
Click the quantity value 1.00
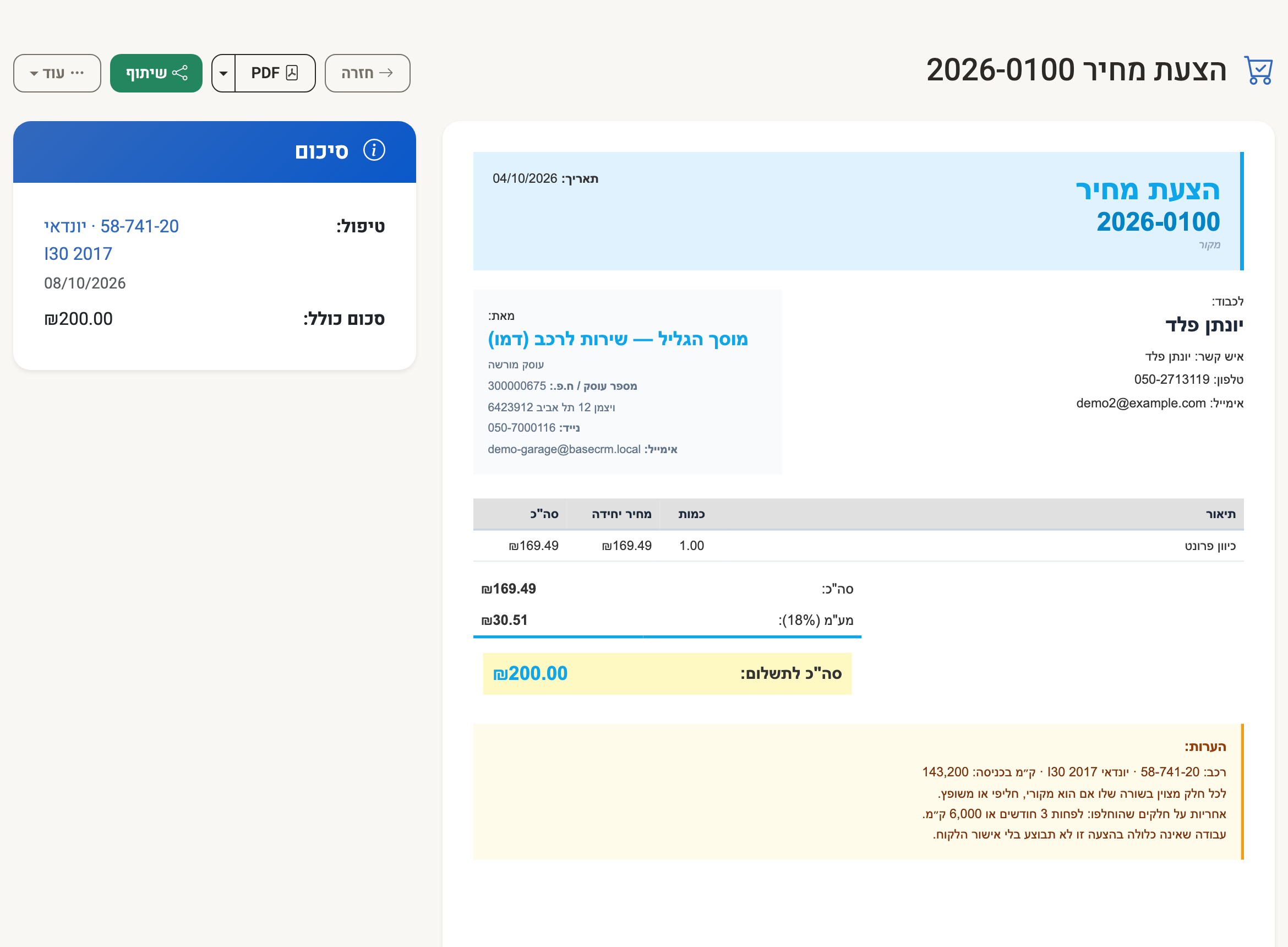click(691, 546)
